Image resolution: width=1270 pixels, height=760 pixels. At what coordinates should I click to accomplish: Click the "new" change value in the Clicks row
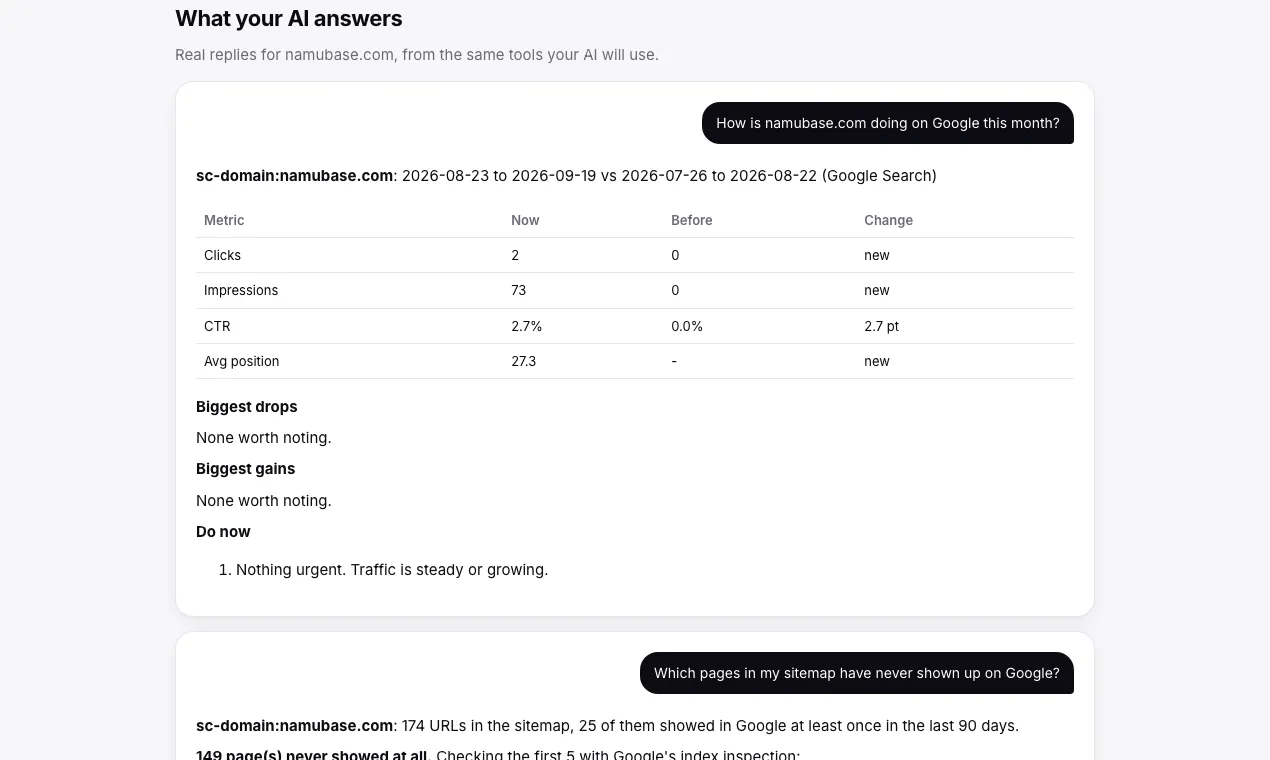(876, 255)
